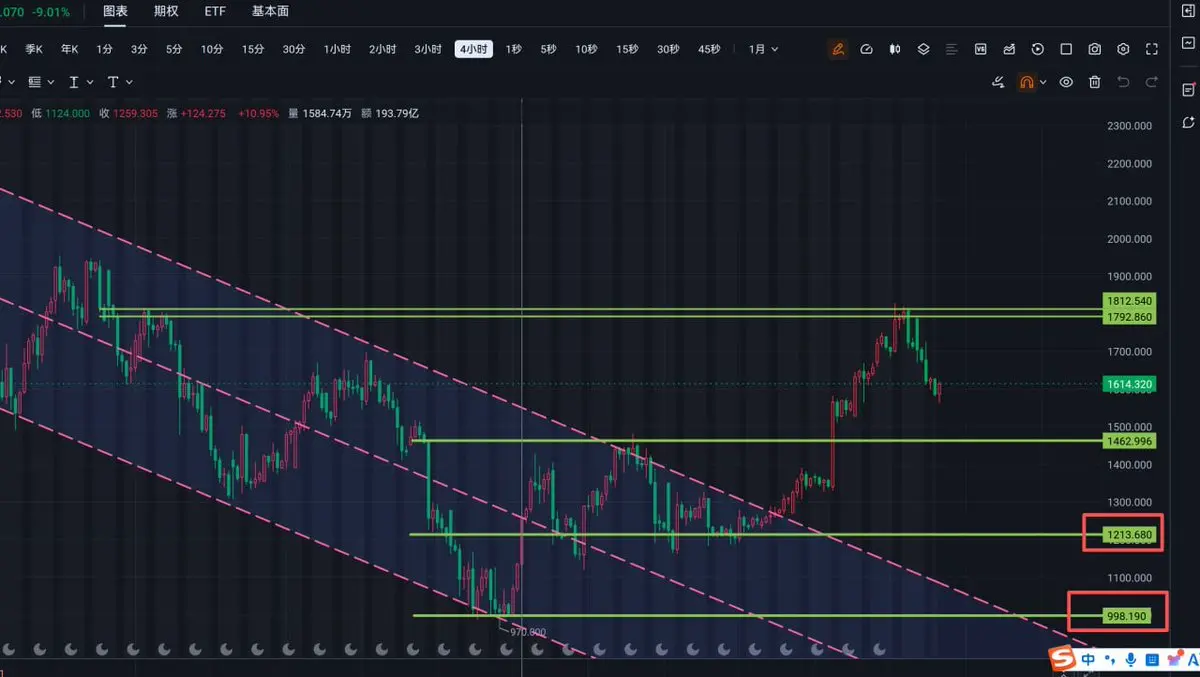This screenshot has height=677, width=1200.
Task: Toggle drawing visibility with the eye icon
Action: click(x=1066, y=82)
